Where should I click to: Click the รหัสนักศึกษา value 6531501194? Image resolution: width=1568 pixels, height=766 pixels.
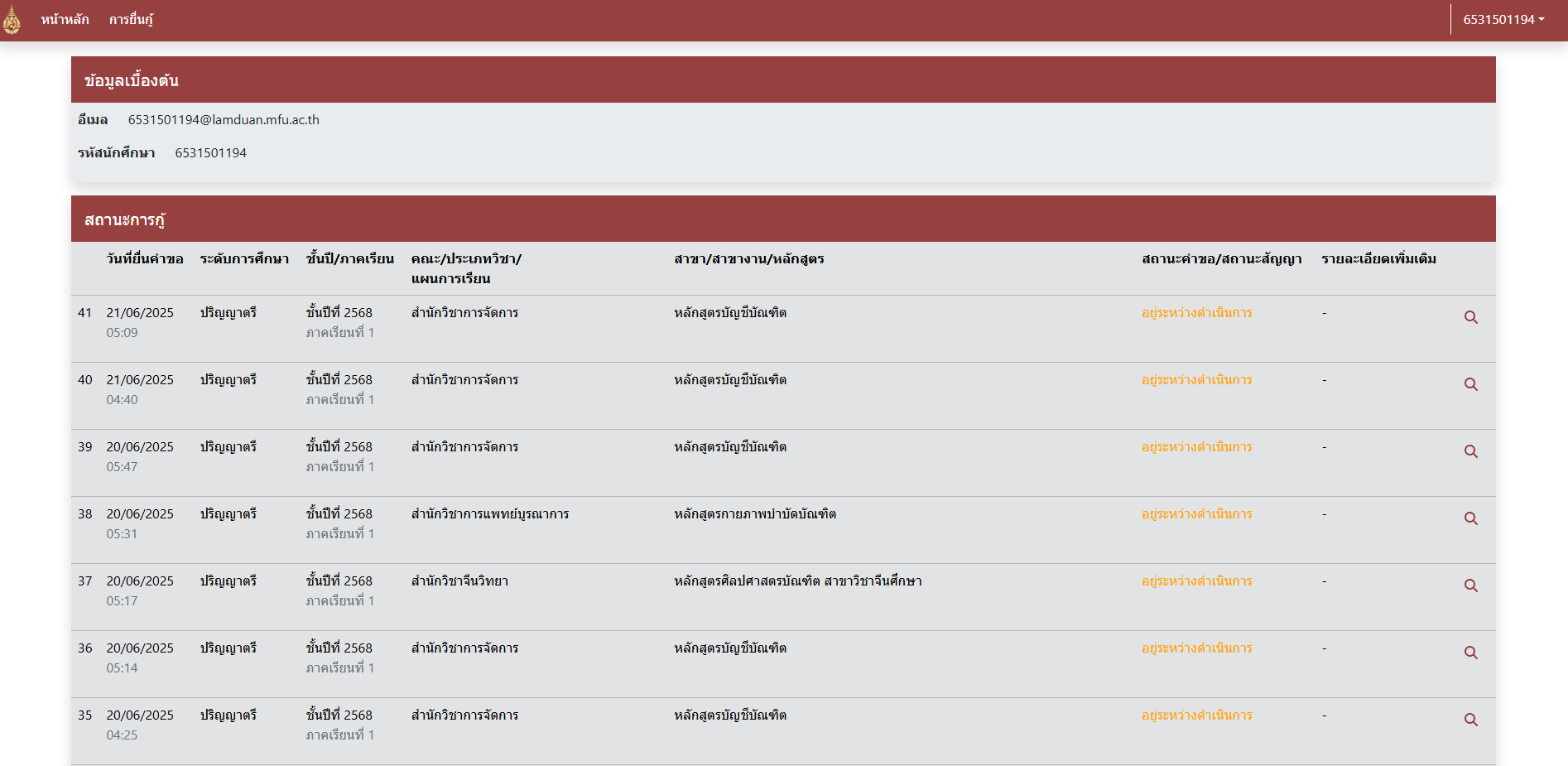[x=209, y=152]
